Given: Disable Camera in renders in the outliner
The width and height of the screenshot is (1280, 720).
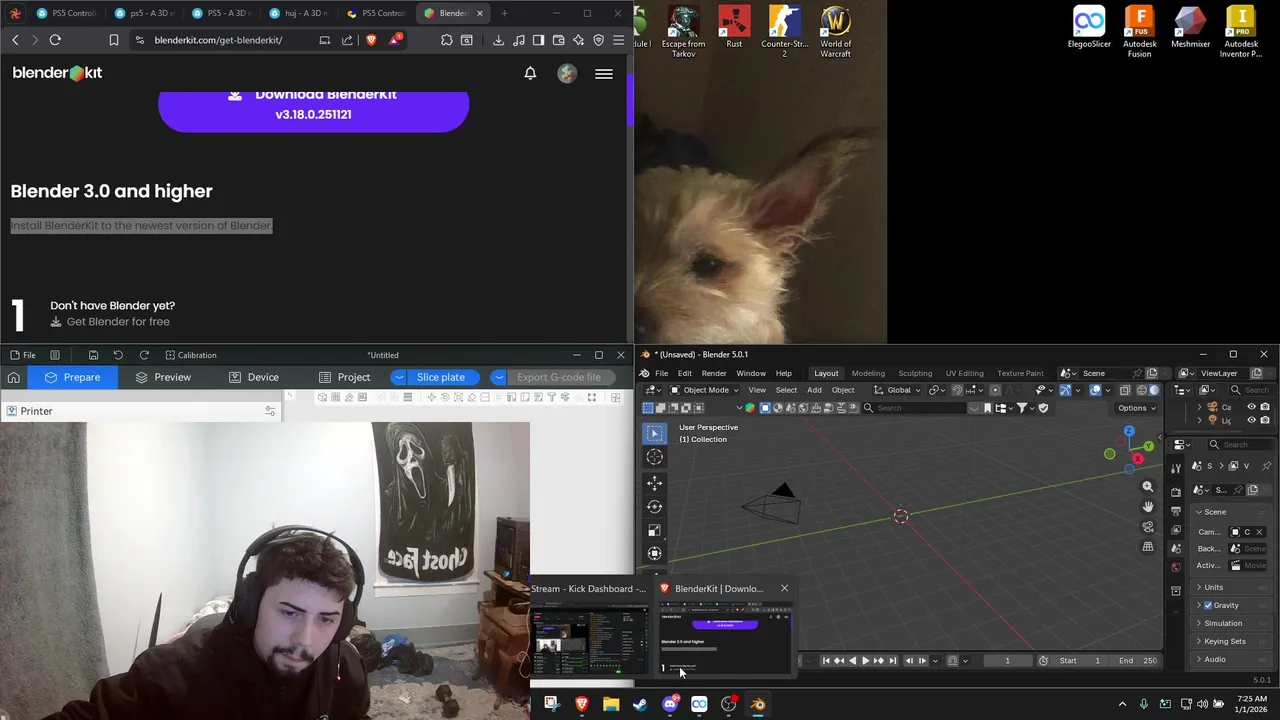Looking at the screenshot, I should point(1265,407).
